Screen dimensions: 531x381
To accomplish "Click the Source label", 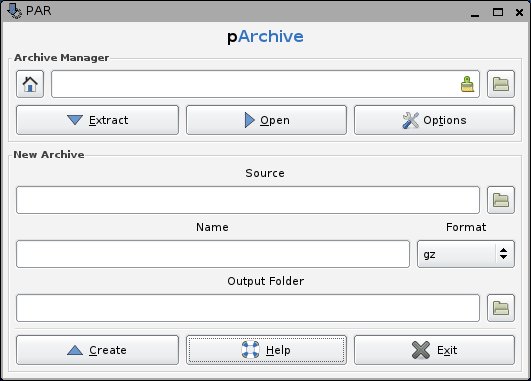I will (265, 173).
